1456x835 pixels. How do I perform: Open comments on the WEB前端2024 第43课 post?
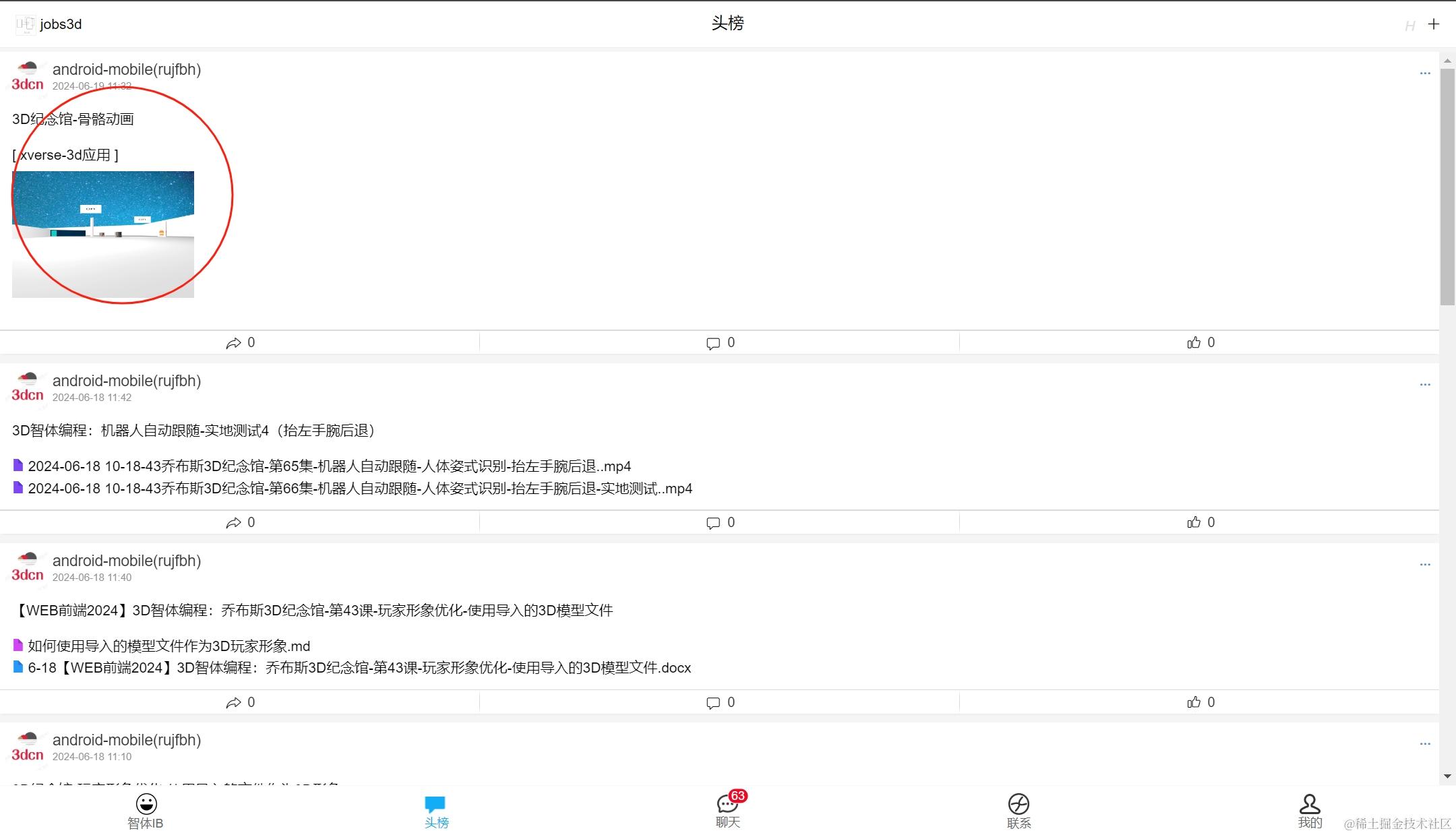(713, 702)
